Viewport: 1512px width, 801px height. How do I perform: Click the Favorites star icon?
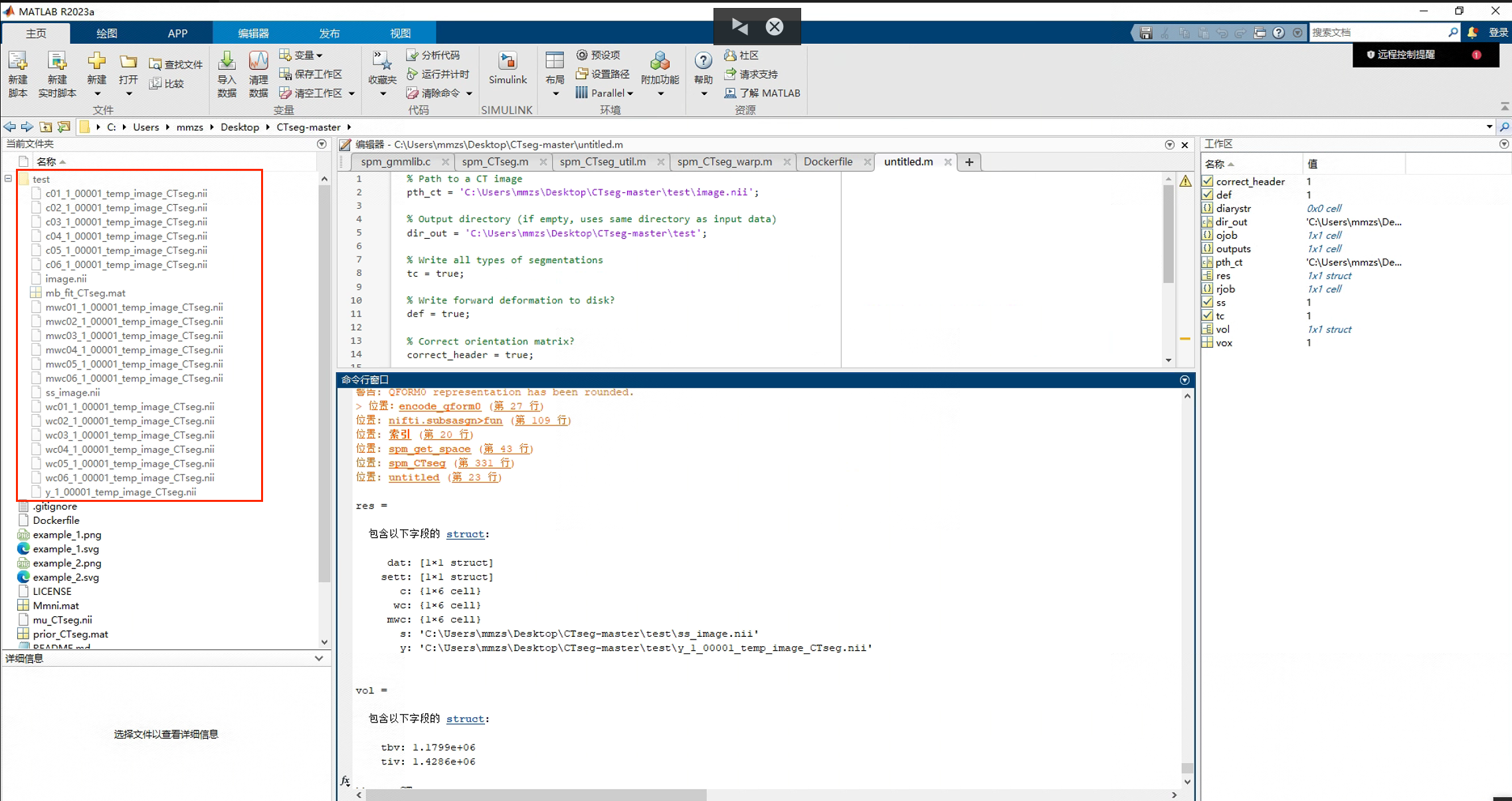pyautogui.click(x=382, y=62)
